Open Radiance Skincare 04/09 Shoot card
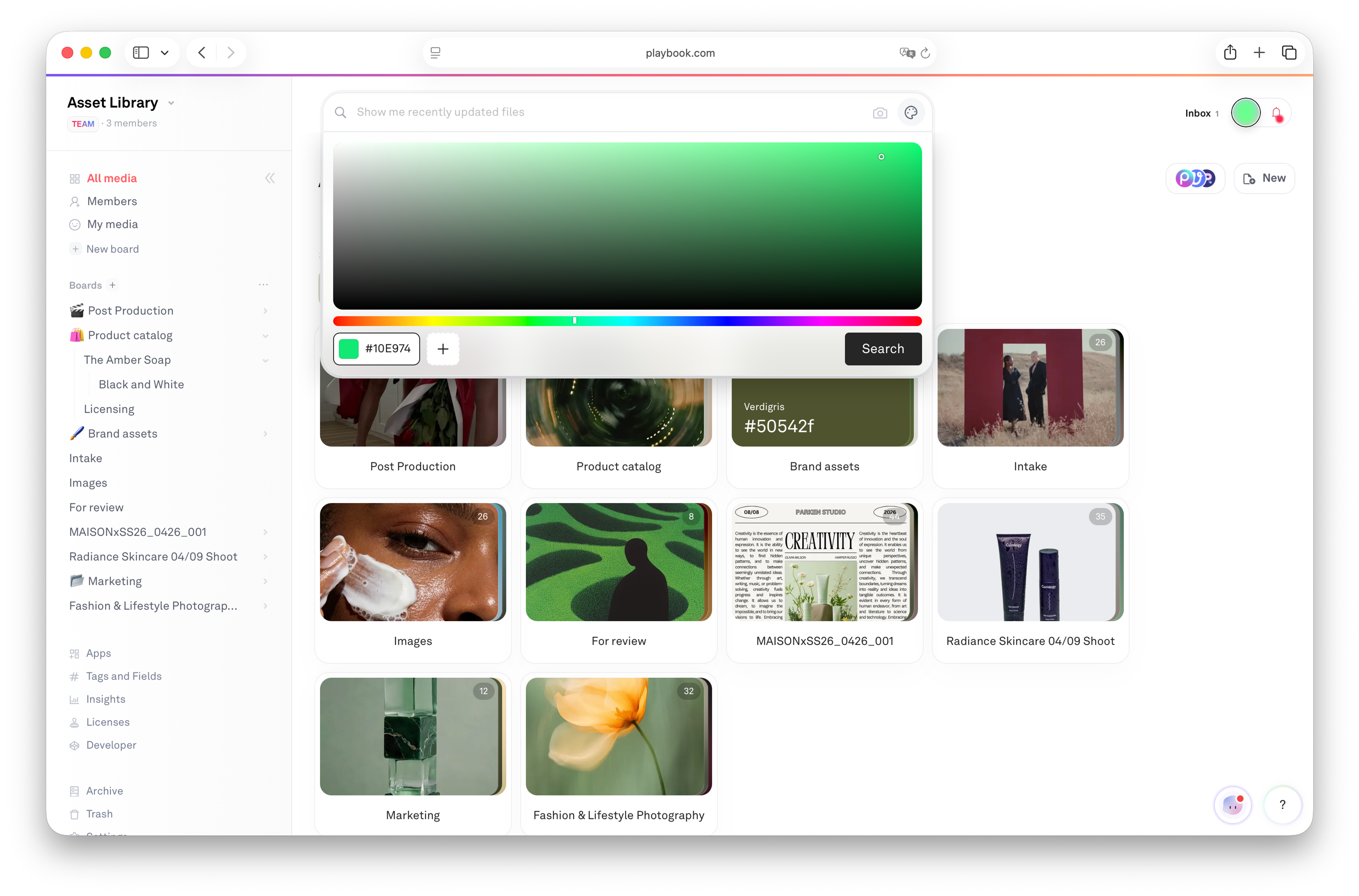Screen dimensions: 1359x896 [1030, 580]
